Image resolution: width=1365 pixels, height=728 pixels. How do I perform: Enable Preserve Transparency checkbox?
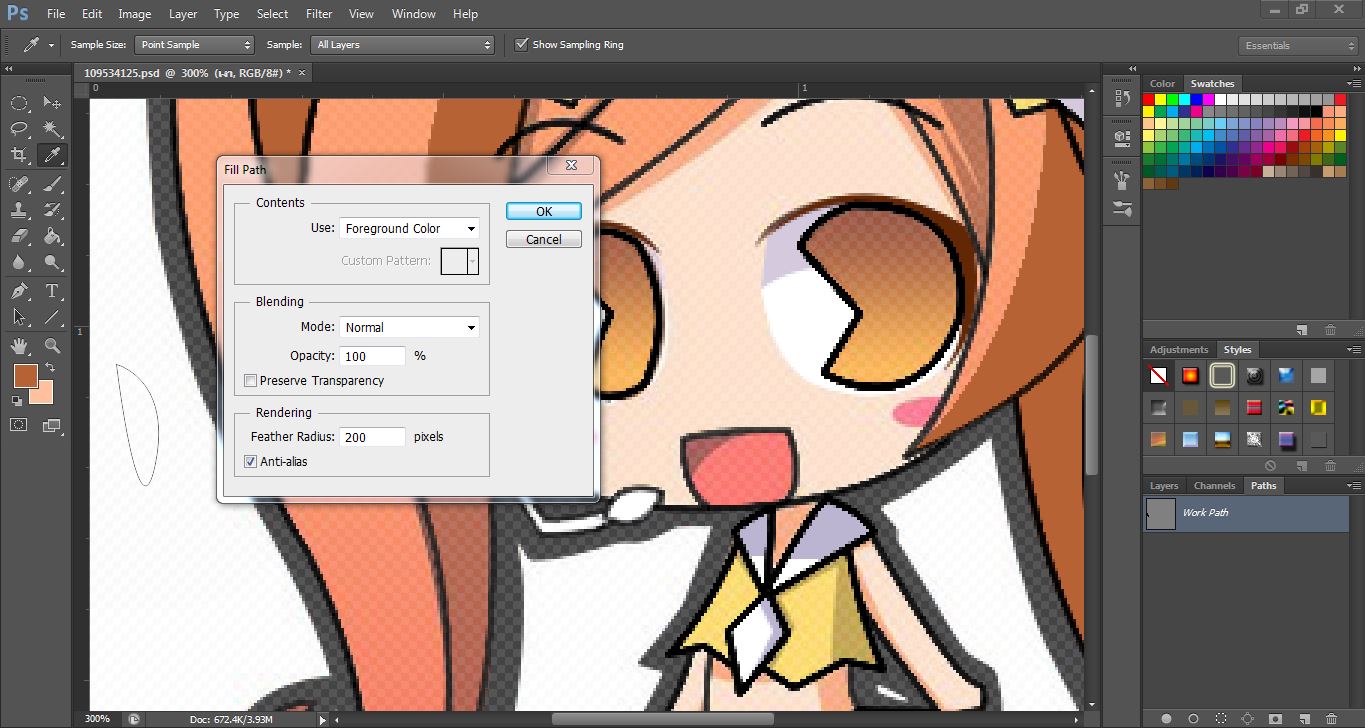[x=250, y=381]
